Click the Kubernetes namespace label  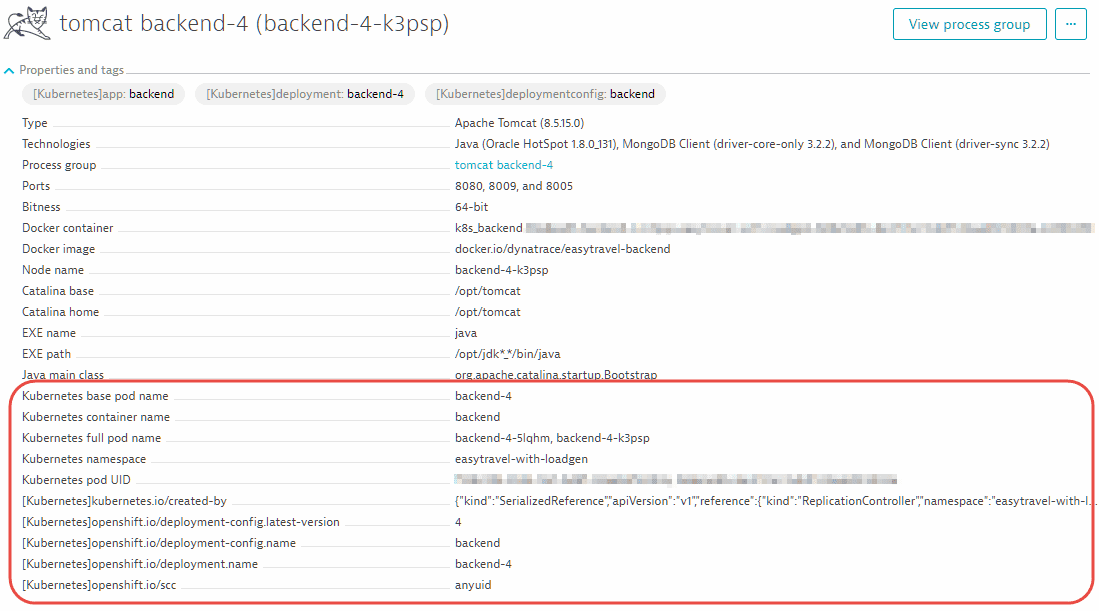(84, 459)
